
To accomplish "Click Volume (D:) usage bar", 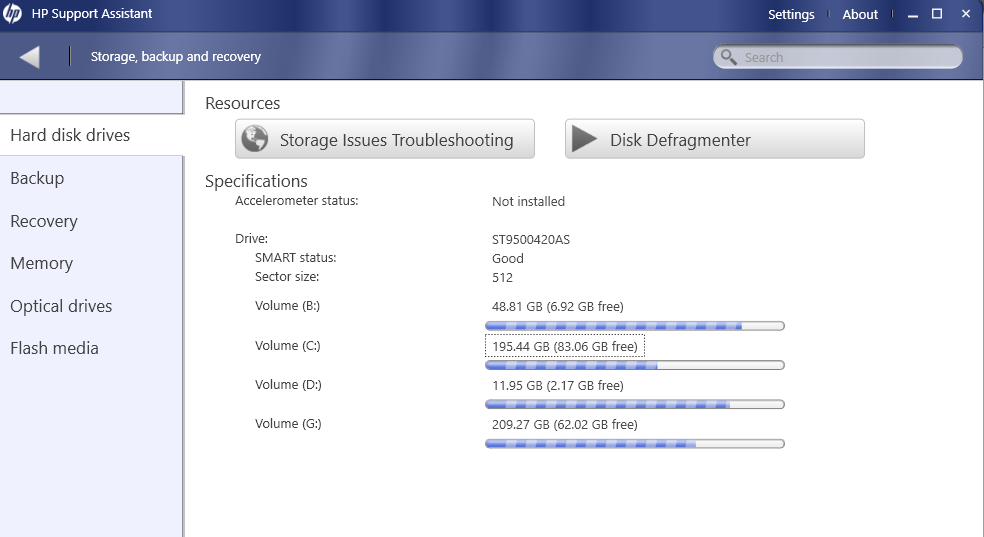I will (x=634, y=404).
